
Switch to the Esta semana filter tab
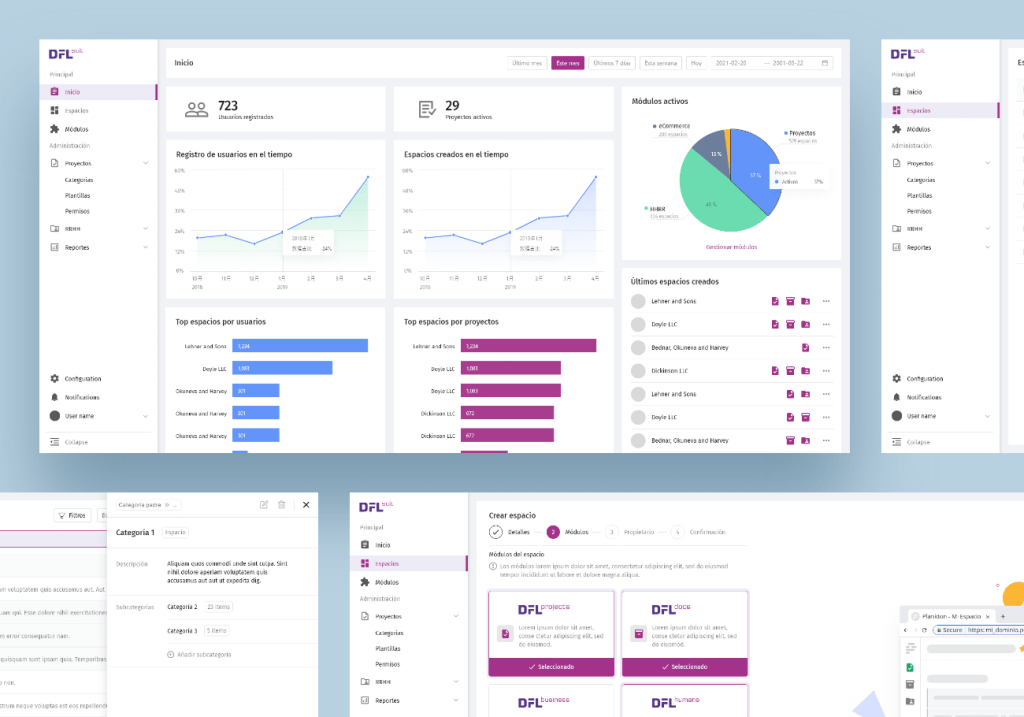(x=661, y=63)
